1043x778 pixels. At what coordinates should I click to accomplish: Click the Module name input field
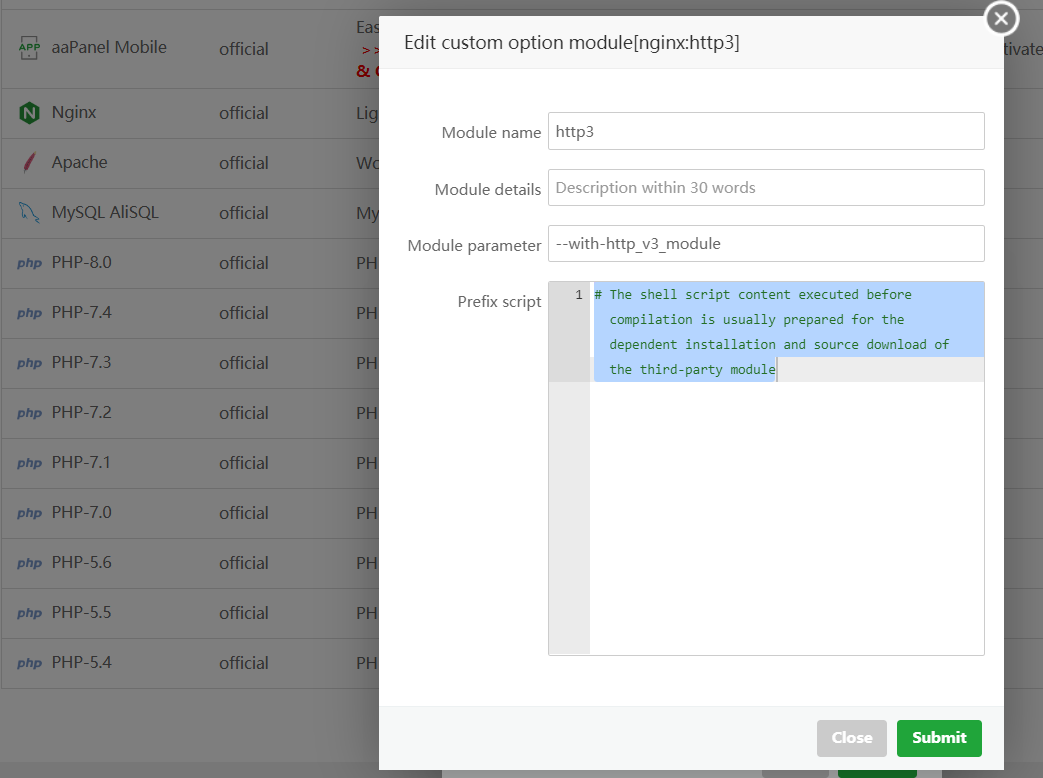pyautogui.click(x=766, y=131)
